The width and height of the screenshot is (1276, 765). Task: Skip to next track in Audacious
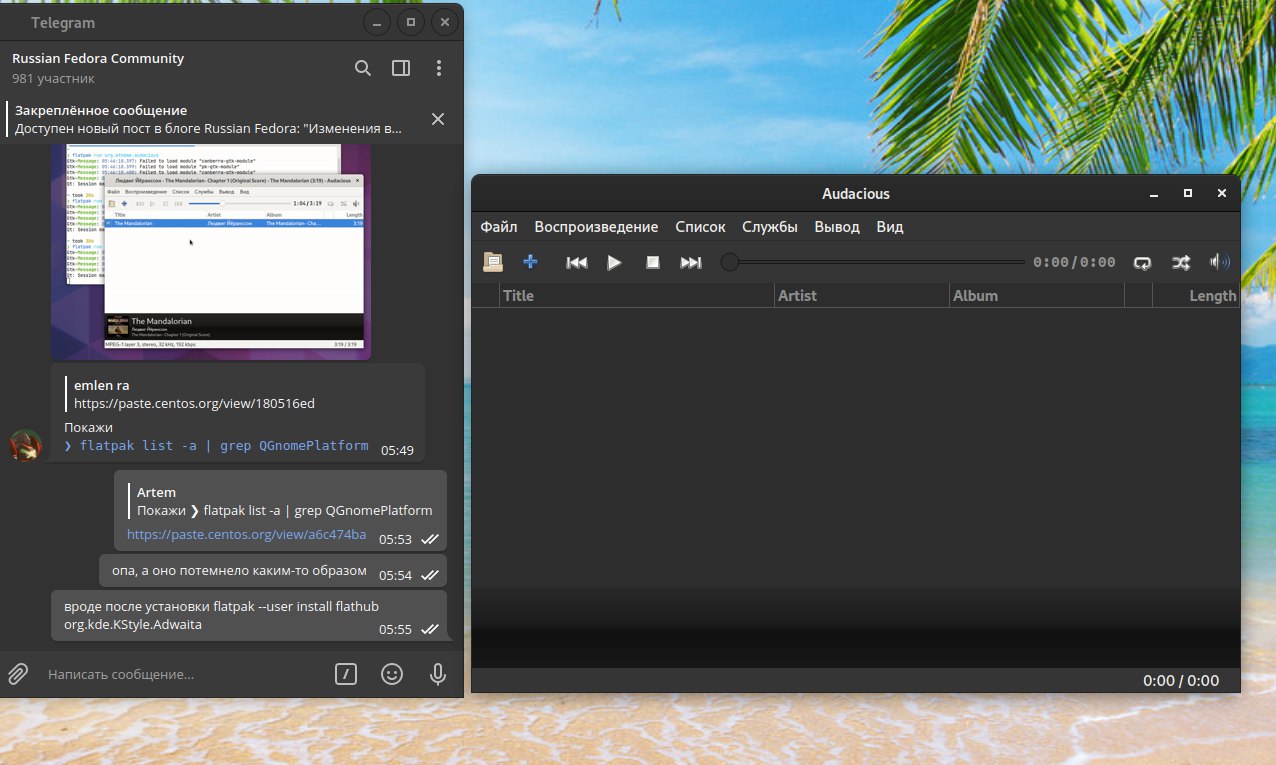(691, 262)
